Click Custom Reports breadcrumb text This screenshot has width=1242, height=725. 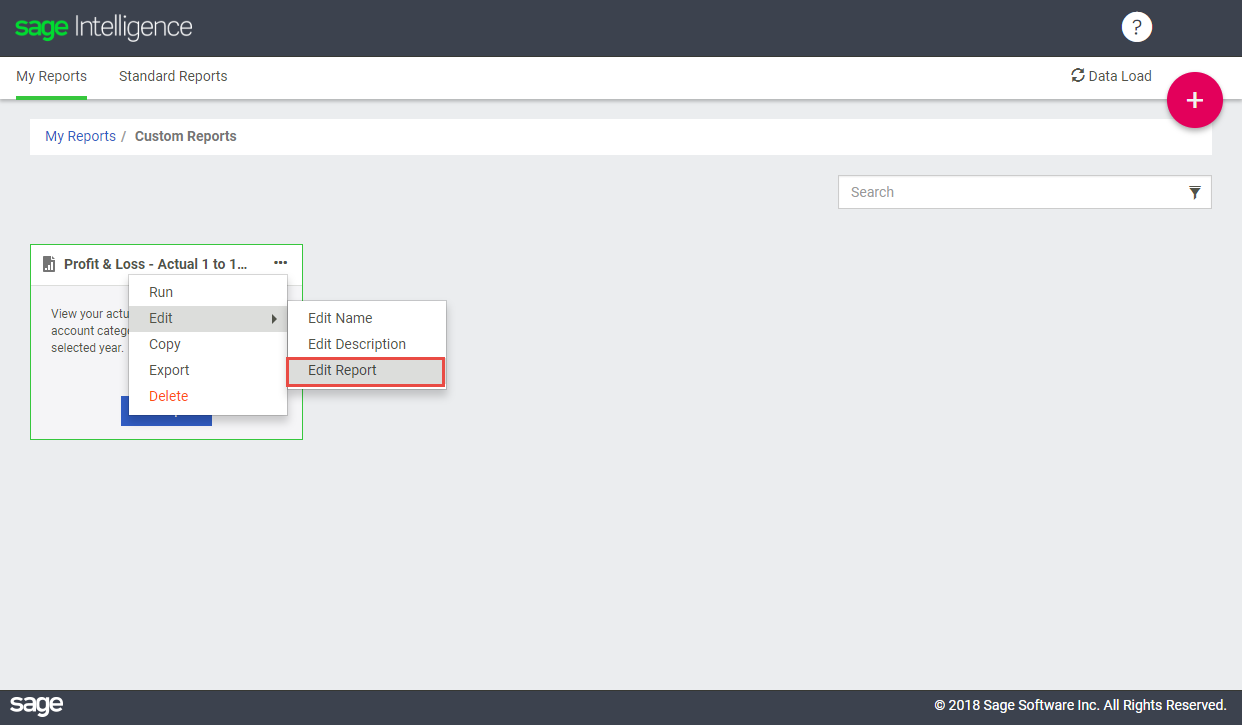186,136
